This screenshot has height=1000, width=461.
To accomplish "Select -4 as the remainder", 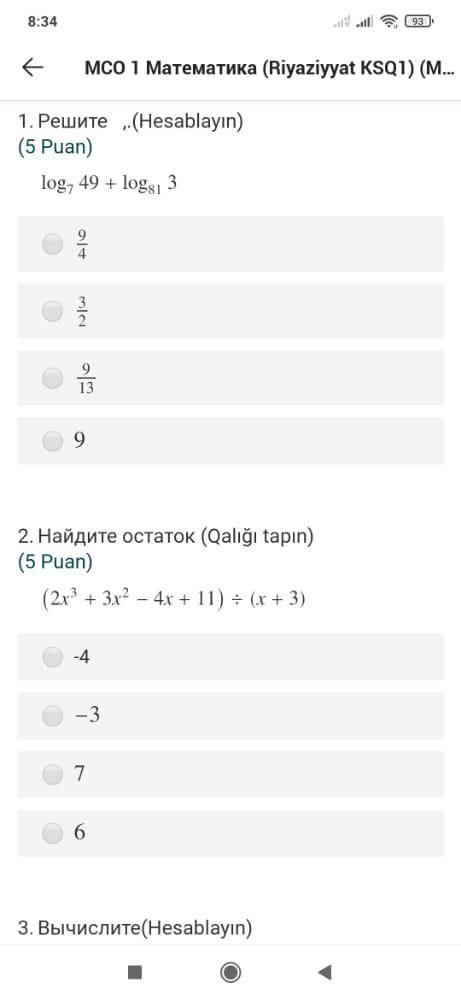I will (x=230, y=656).
